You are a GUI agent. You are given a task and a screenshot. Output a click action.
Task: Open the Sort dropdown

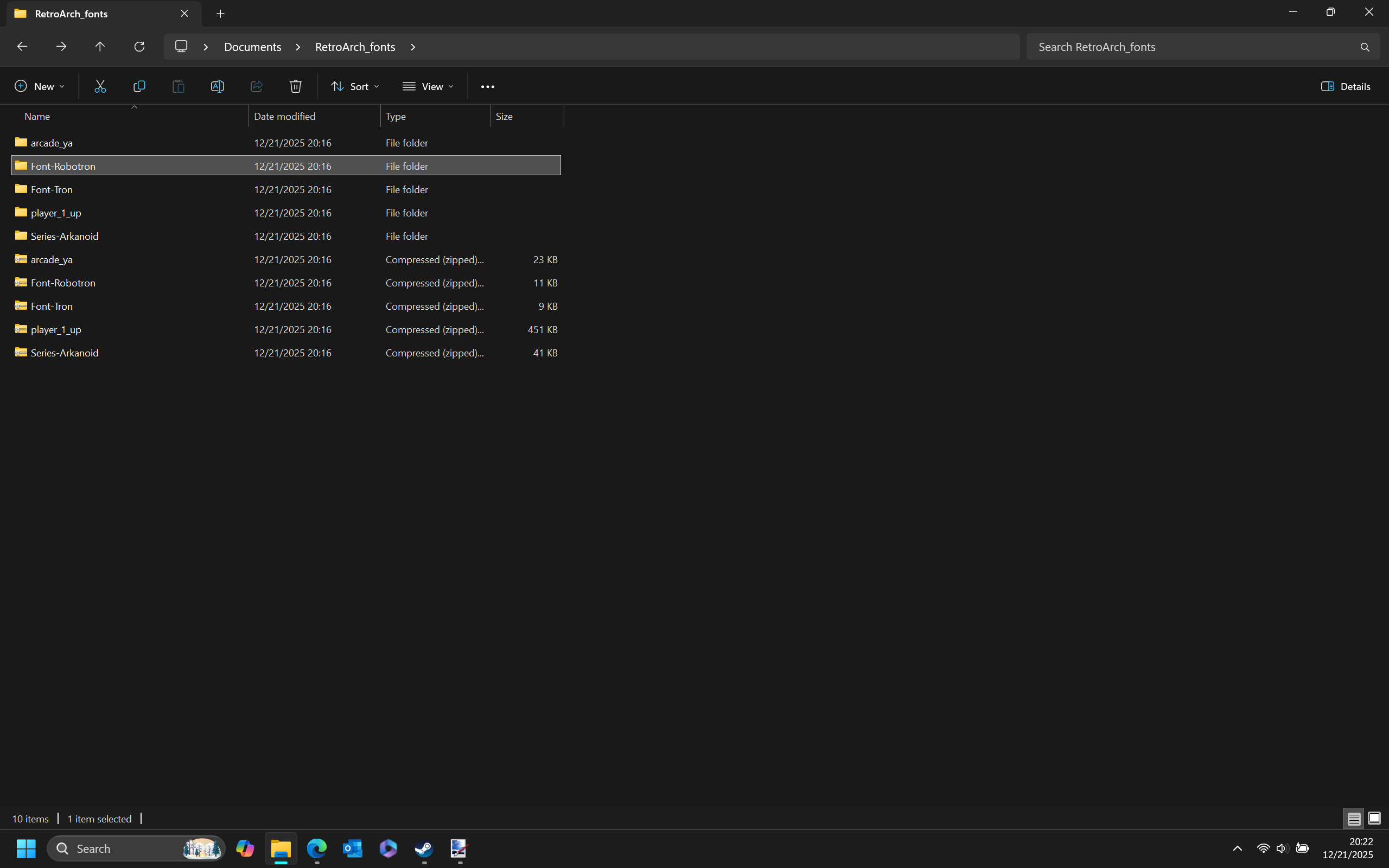[x=355, y=86]
